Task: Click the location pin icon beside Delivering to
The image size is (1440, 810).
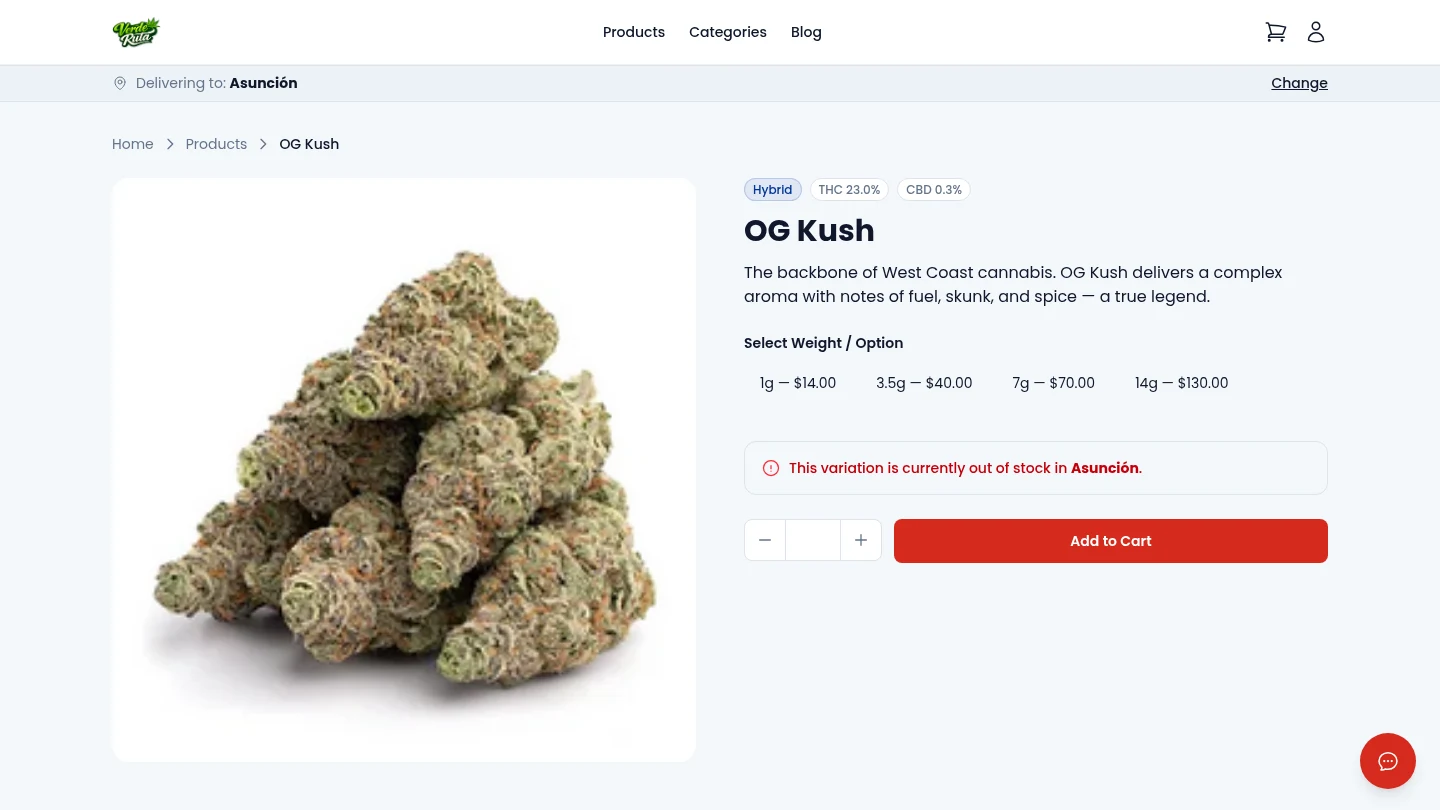Action: [120, 83]
